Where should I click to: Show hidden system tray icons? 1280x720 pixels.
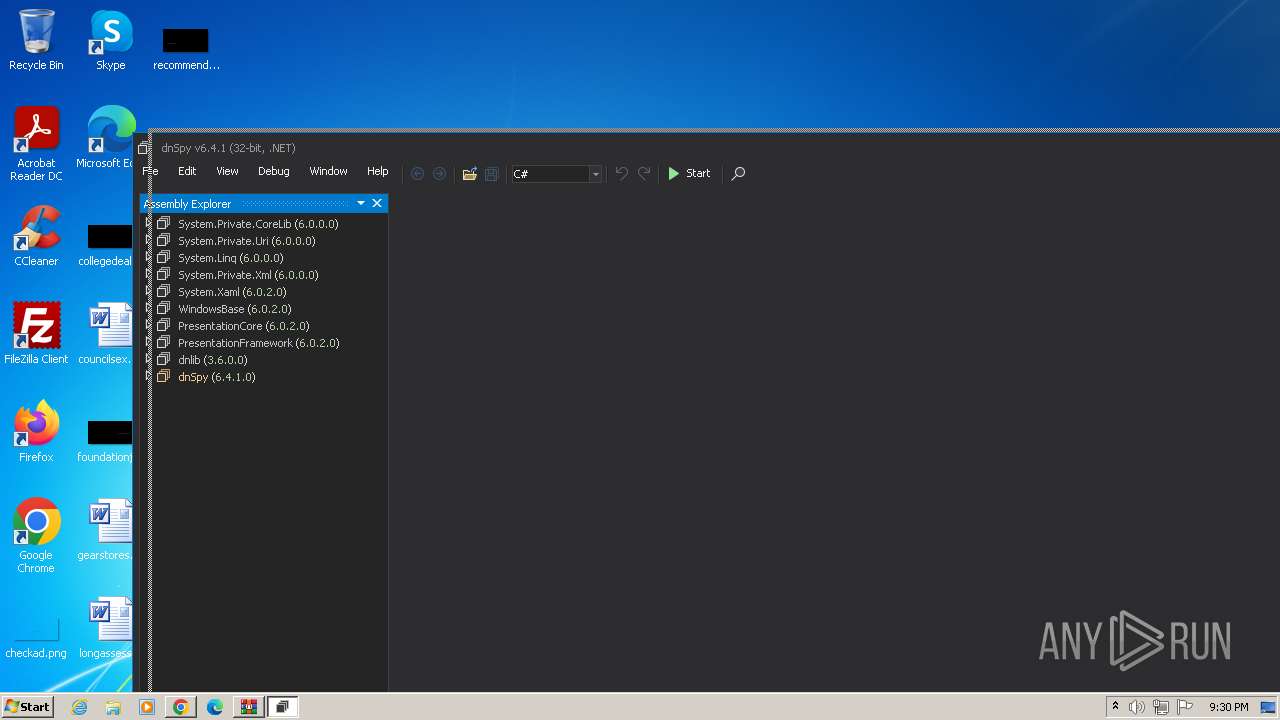(1115, 706)
